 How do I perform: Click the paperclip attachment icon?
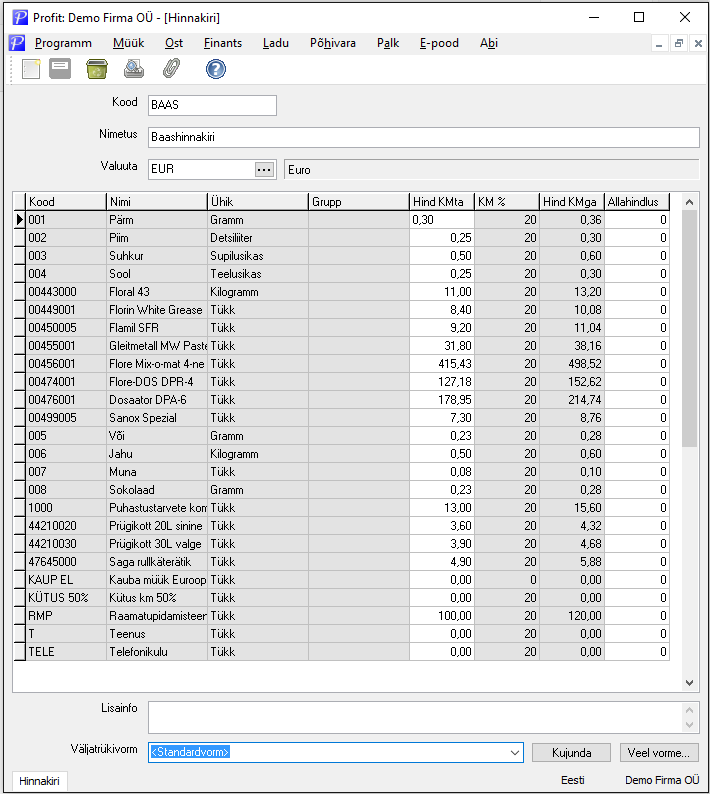pyautogui.click(x=171, y=69)
